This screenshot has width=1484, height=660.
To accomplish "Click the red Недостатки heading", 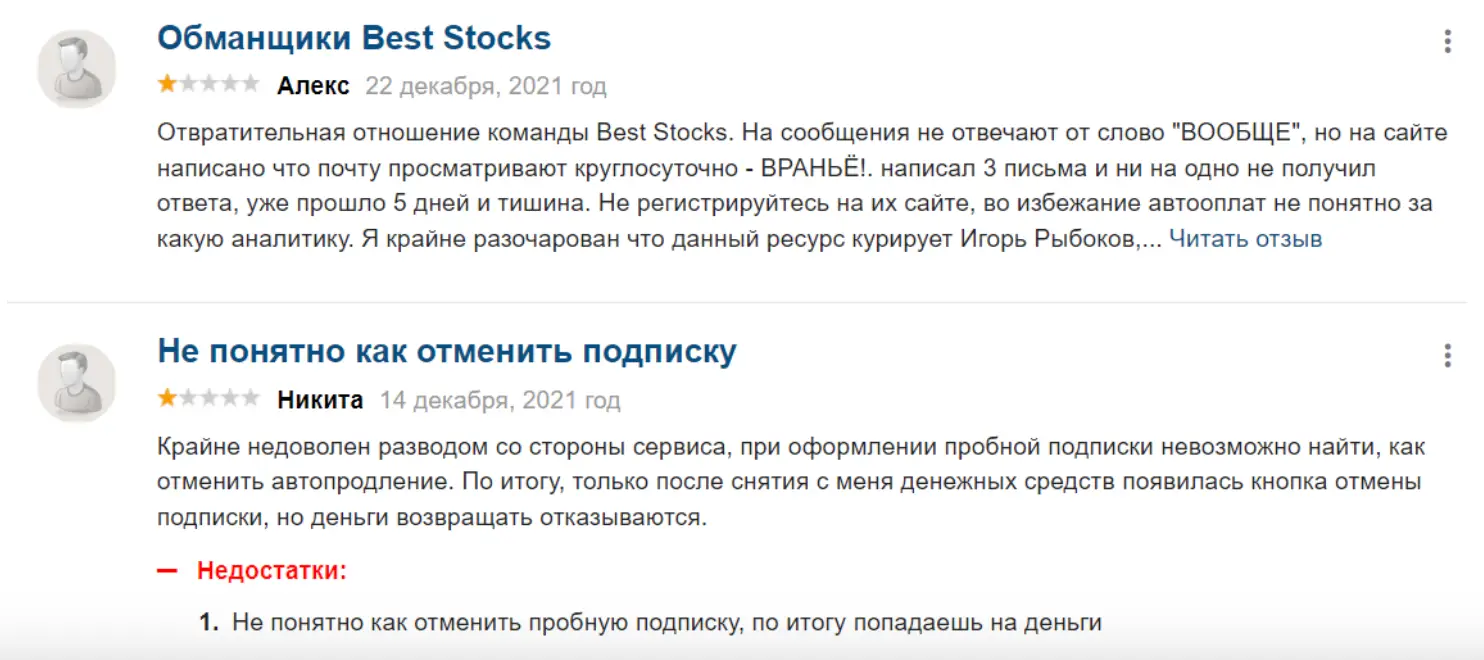I will [x=272, y=571].
